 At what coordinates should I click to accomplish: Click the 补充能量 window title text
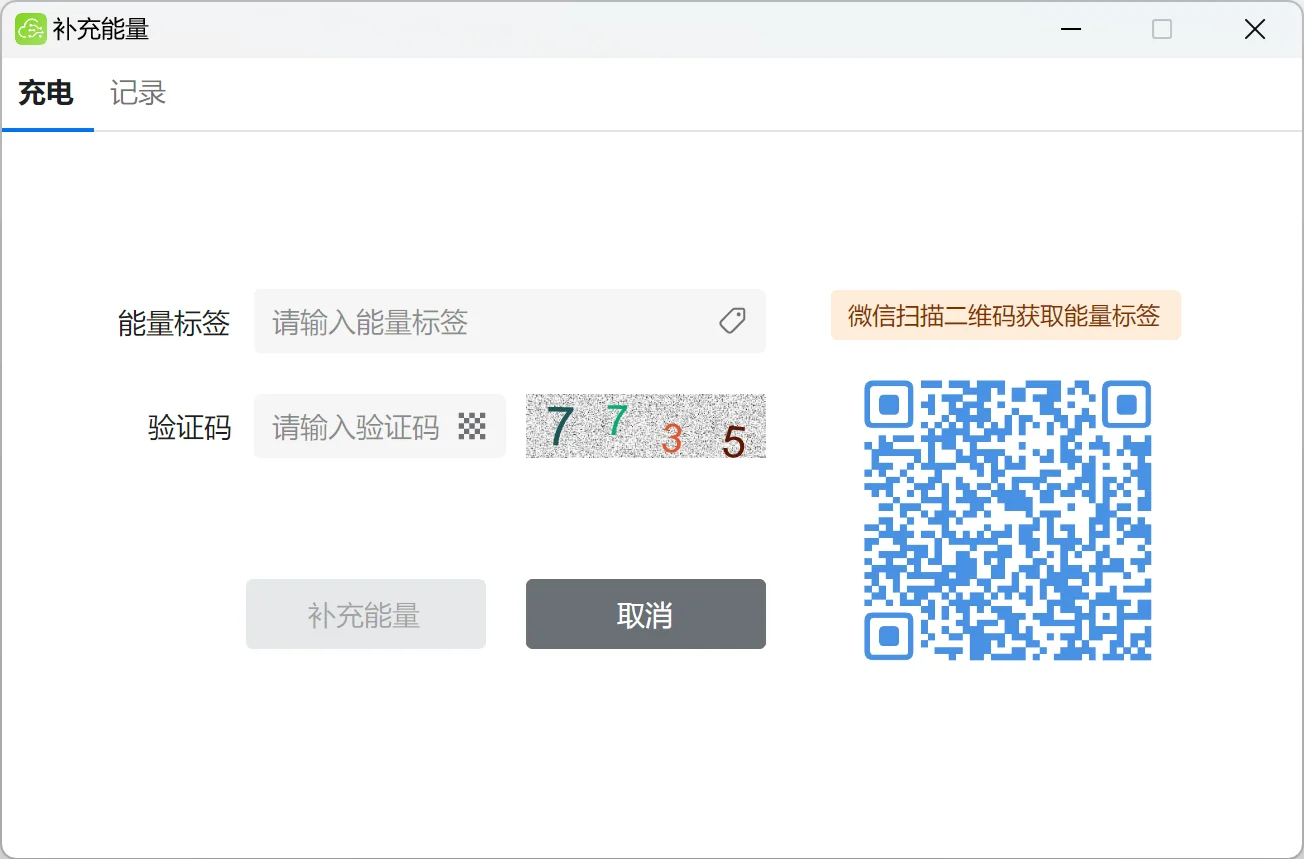click(x=101, y=29)
